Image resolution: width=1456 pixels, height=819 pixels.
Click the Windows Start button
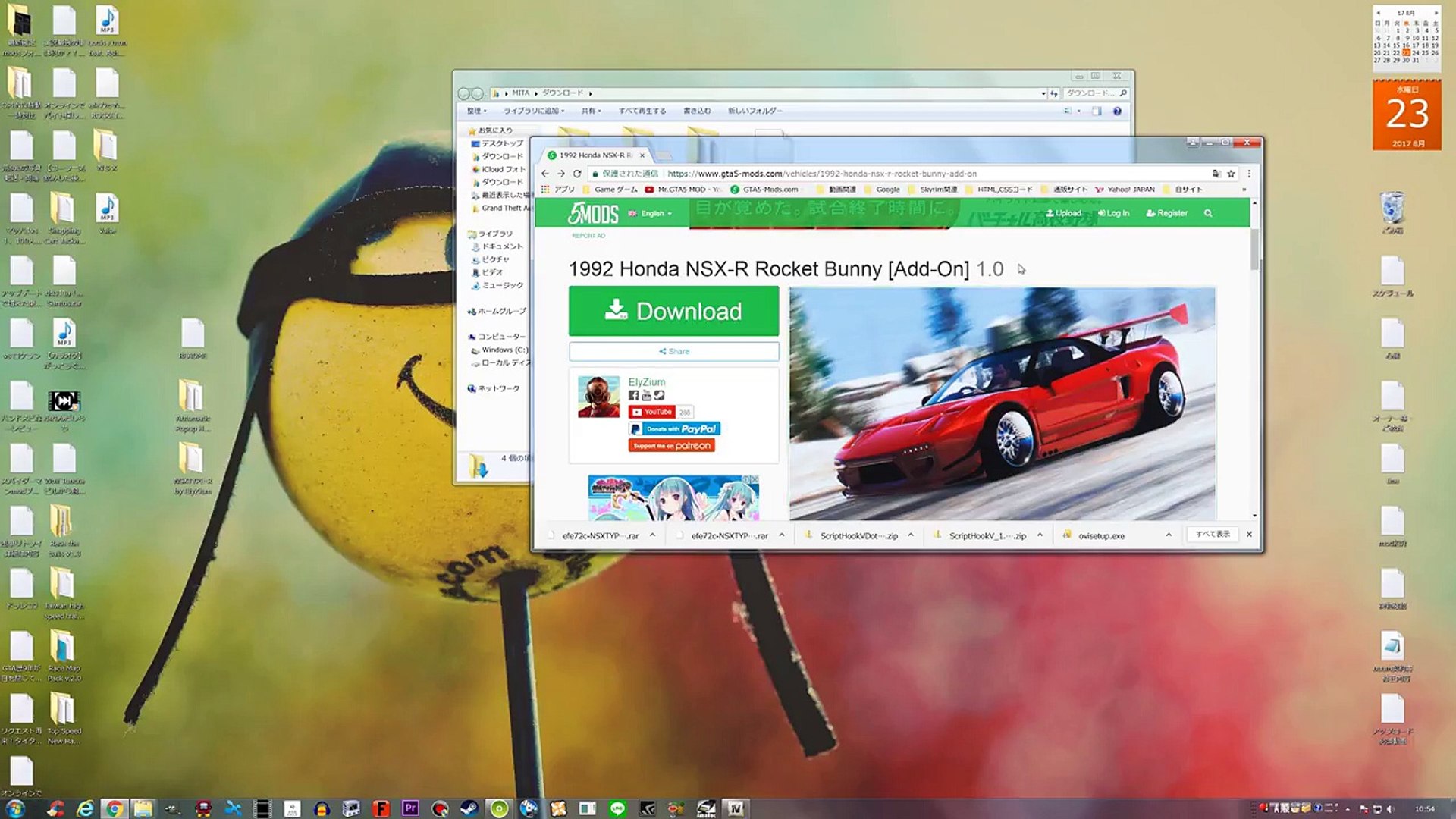[15, 808]
